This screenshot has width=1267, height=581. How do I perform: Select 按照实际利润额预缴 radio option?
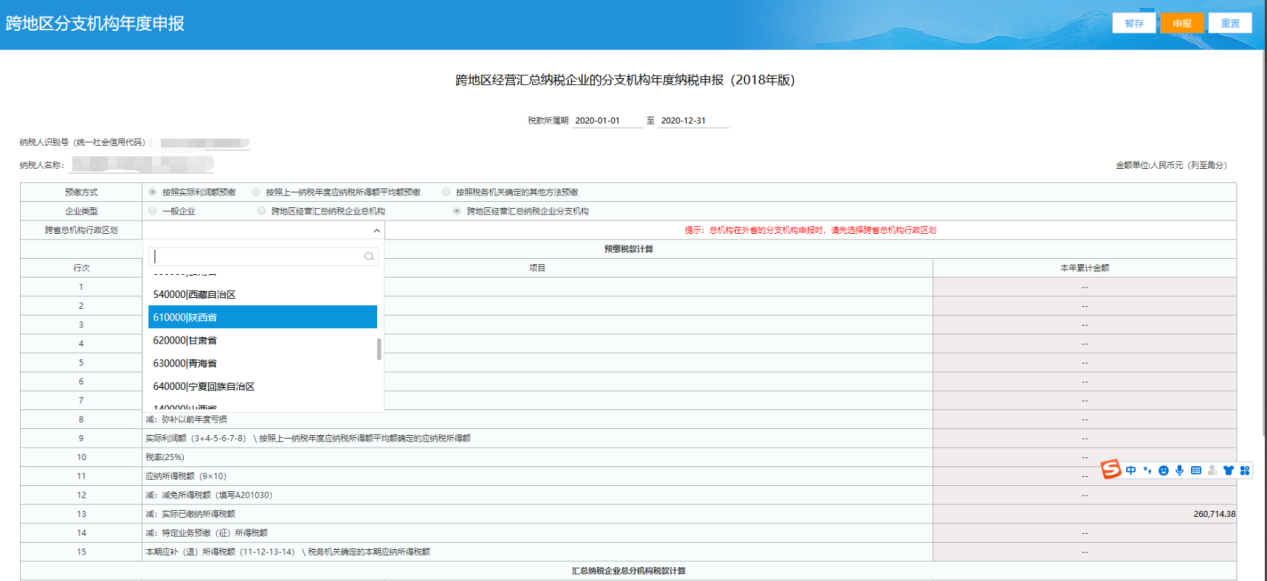(153, 192)
